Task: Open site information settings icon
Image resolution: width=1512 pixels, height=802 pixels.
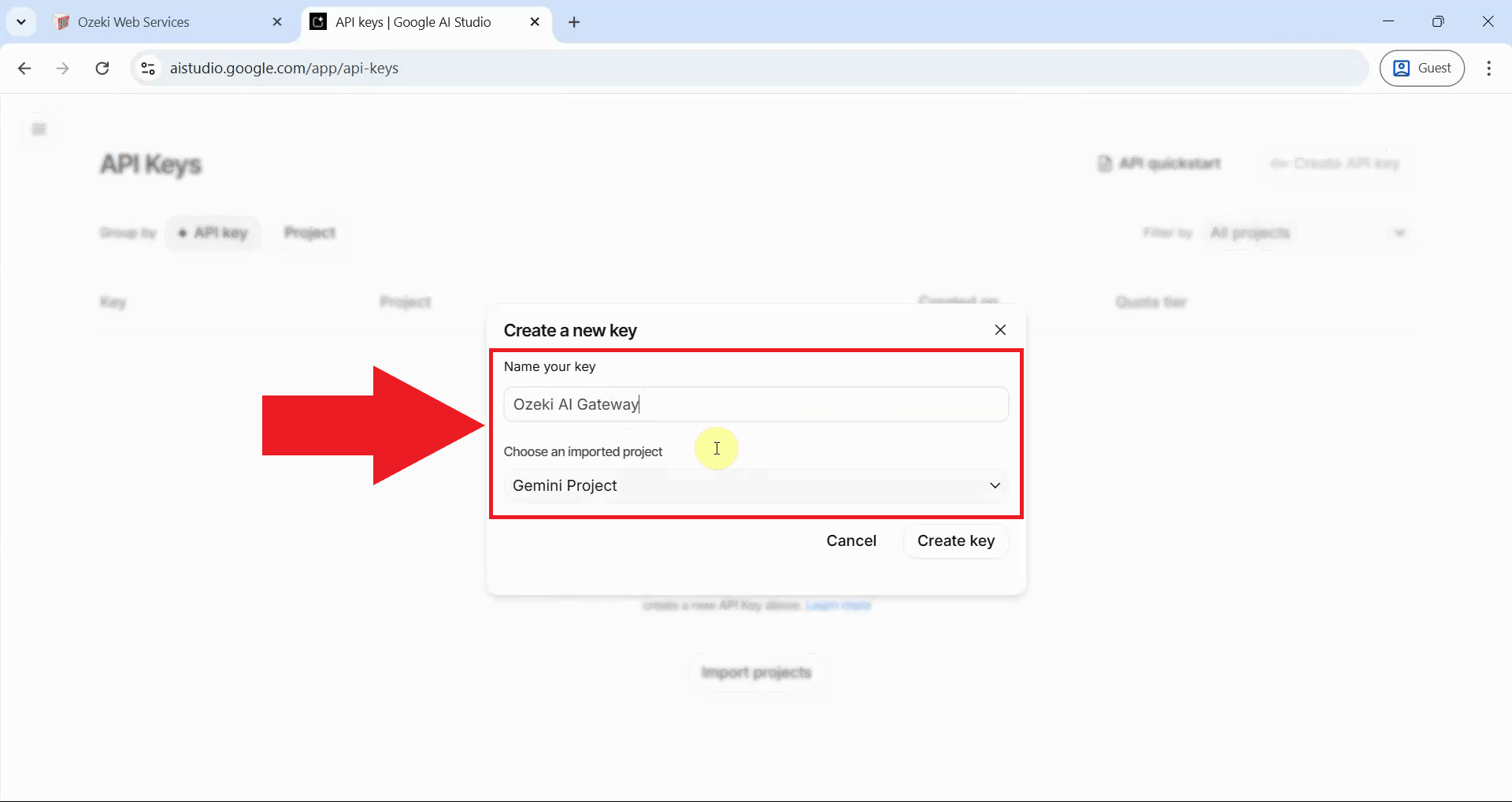Action: pyautogui.click(x=147, y=68)
